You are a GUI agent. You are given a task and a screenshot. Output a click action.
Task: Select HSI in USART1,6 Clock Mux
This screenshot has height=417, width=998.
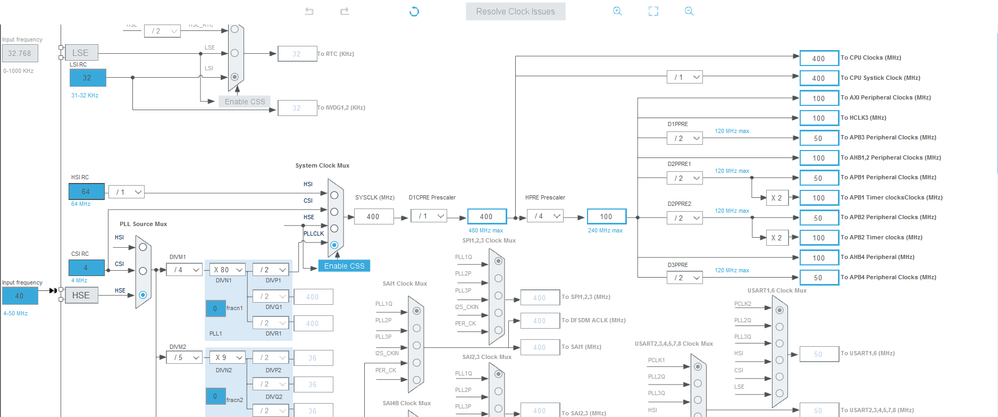(x=779, y=359)
